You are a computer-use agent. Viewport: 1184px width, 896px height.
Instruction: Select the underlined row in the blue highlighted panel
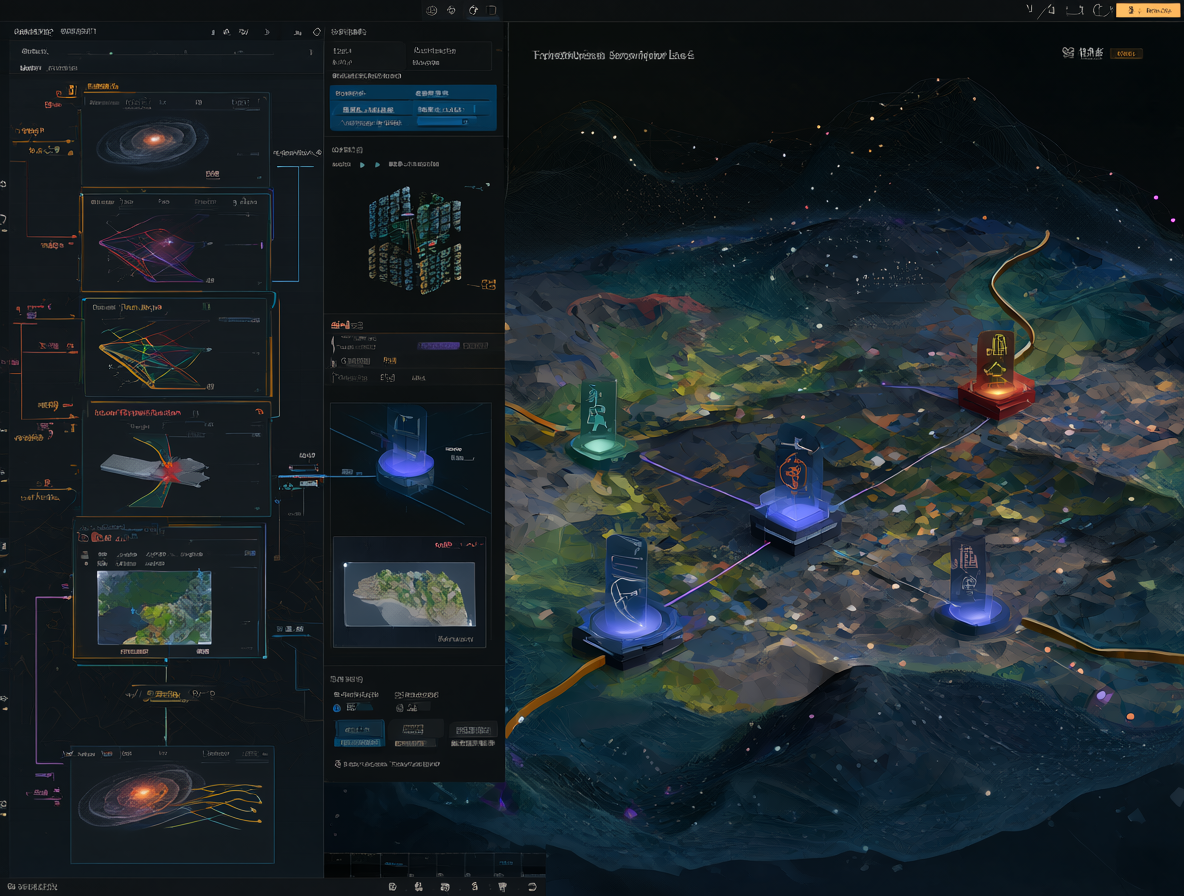click(x=413, y=109)
